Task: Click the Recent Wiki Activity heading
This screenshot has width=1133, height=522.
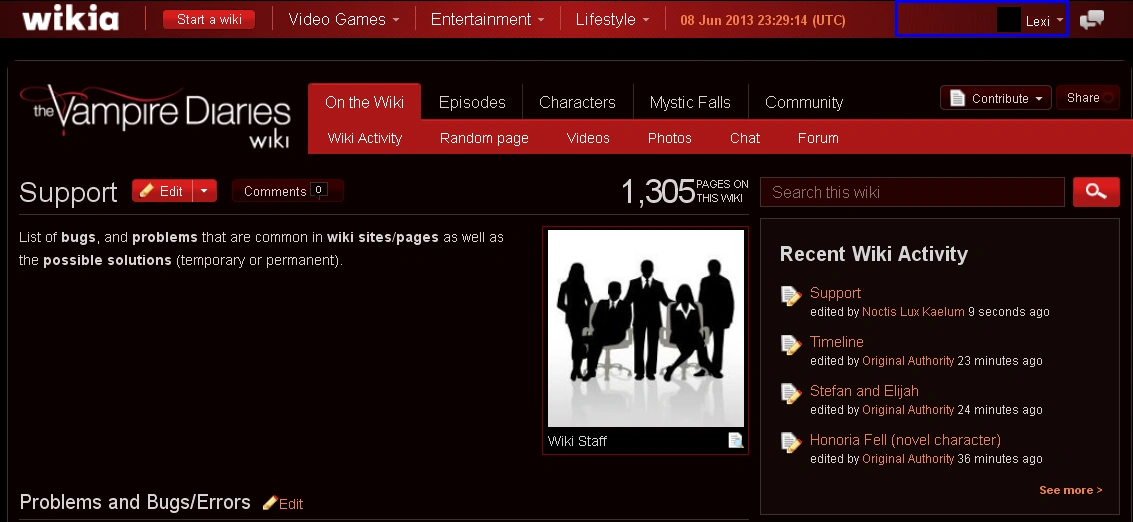Action: [874, 254]
